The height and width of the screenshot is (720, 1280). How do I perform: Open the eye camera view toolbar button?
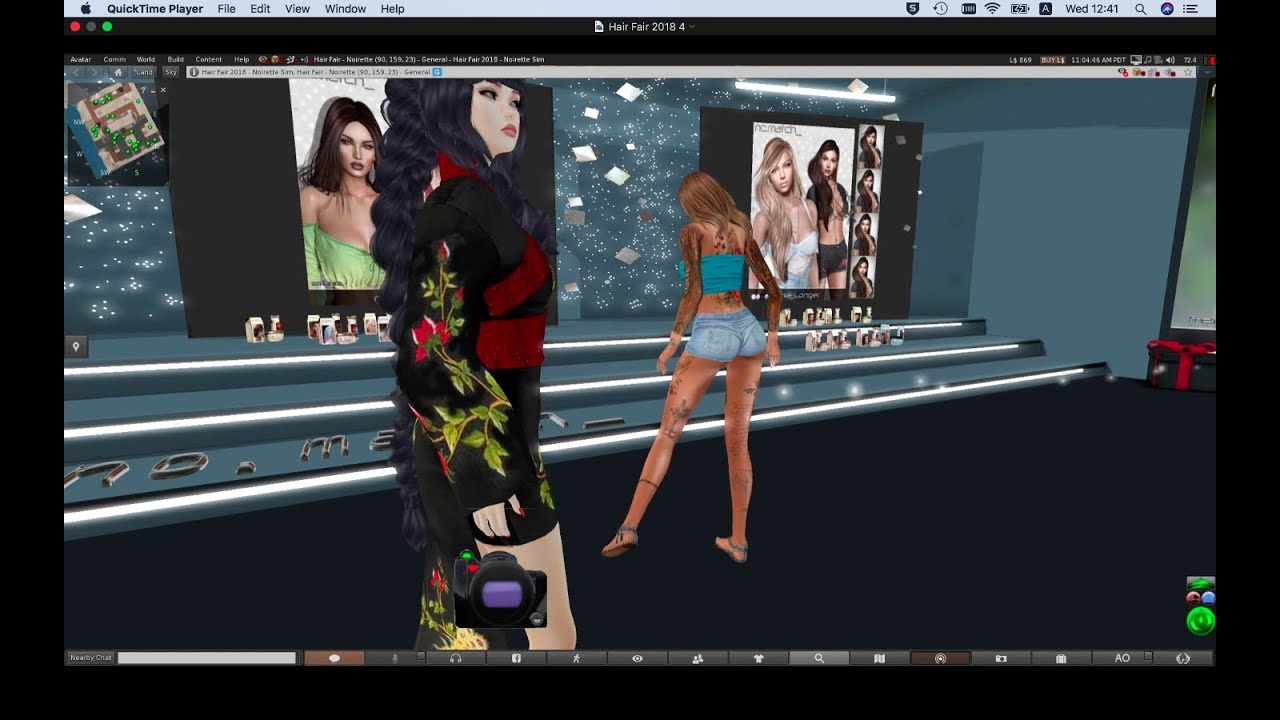637,658
